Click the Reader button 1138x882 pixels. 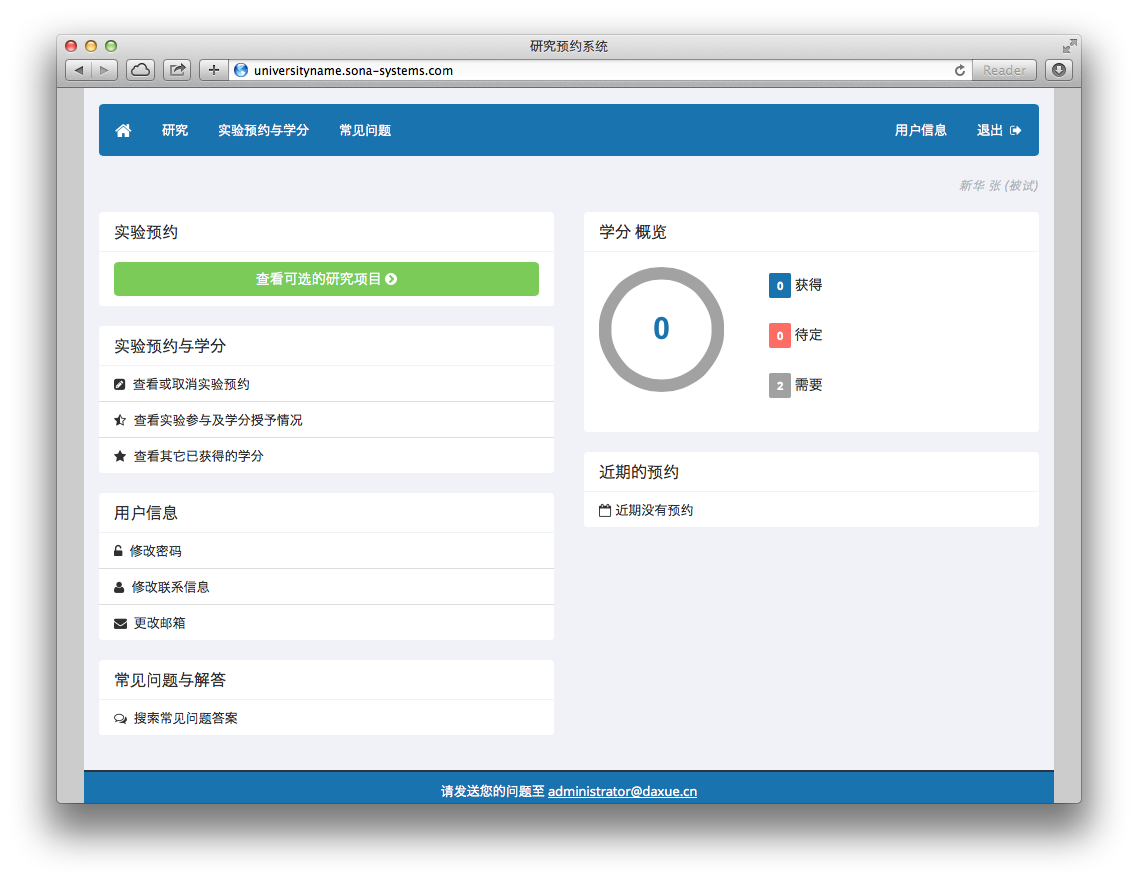[x=1004, y=70]
